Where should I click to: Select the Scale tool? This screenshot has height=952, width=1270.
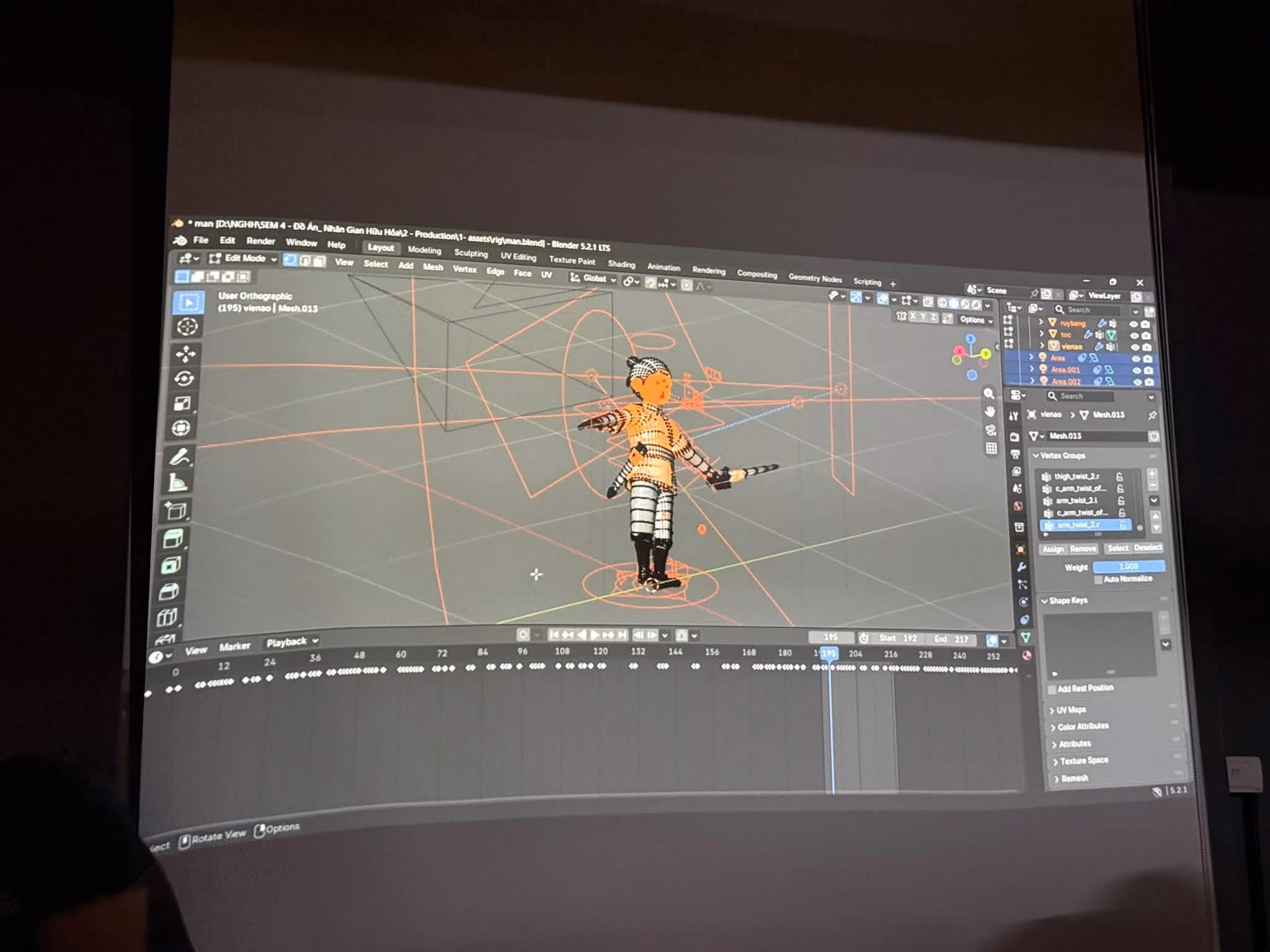point(182,403)
